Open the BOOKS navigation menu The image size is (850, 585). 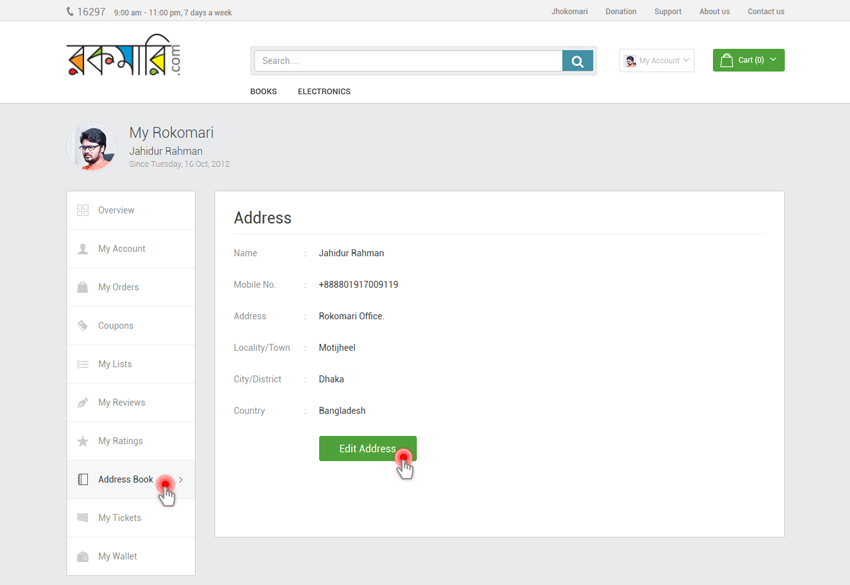click(x=263, y=92)
